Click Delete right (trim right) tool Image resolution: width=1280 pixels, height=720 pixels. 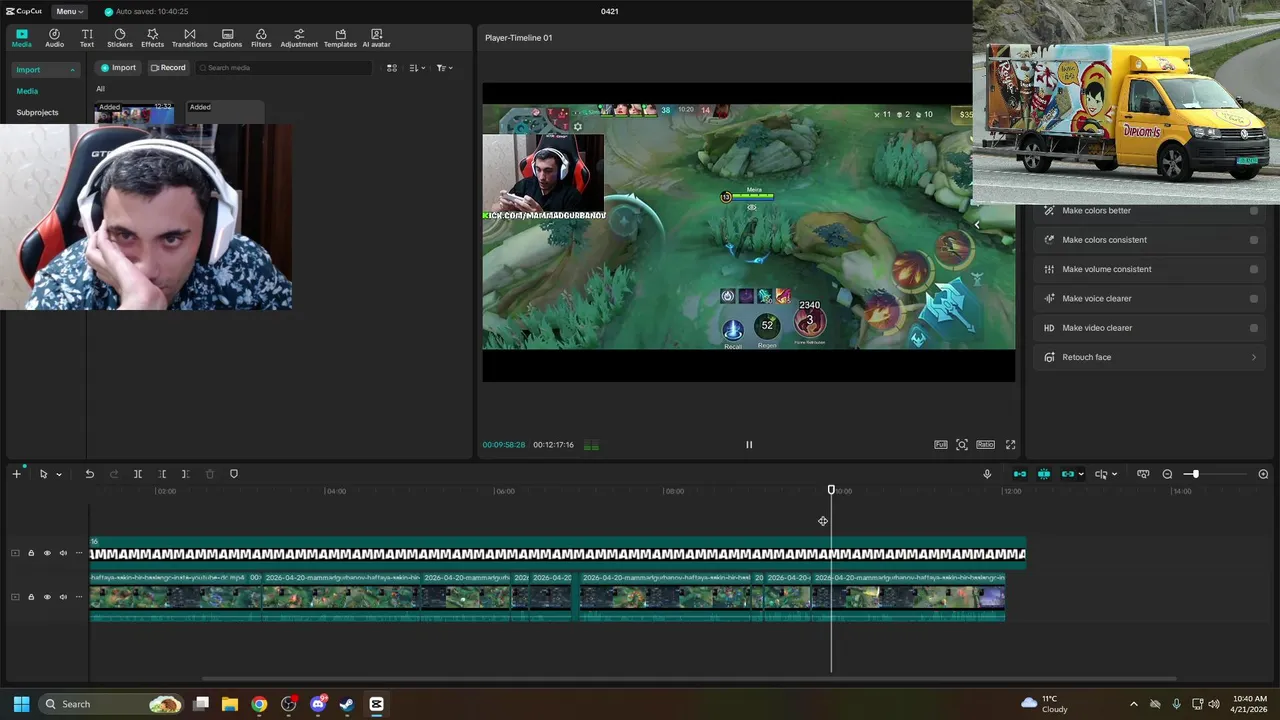(x=186, y=474)
